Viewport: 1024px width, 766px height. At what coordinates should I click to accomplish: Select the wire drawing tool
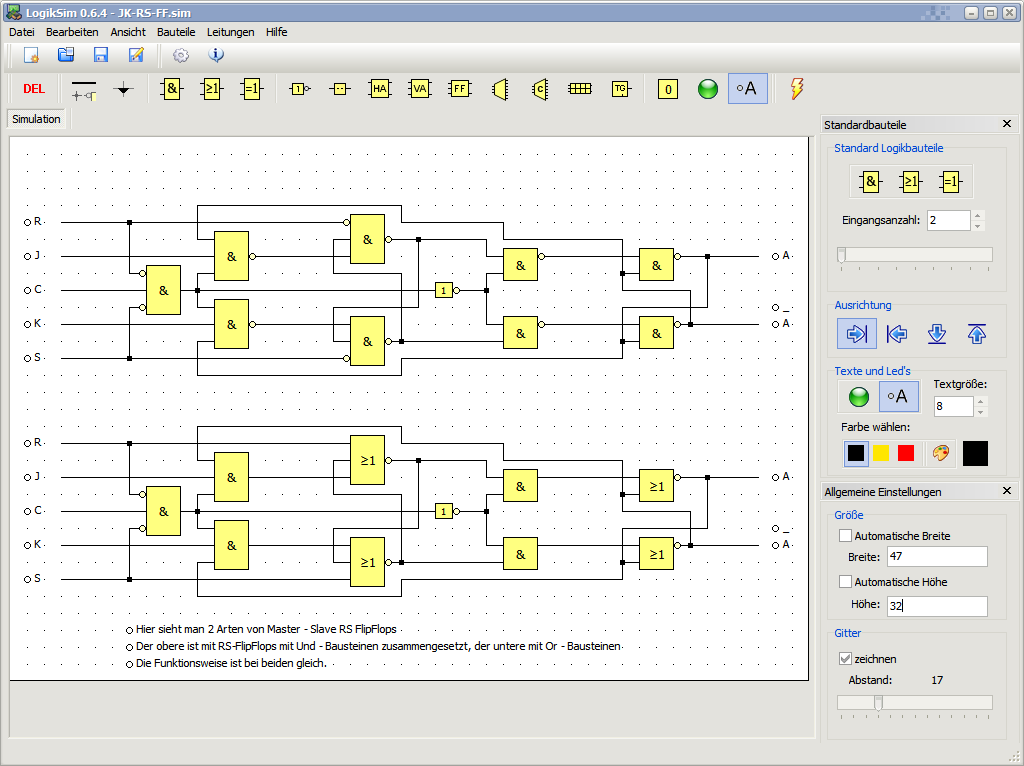coord(84,89)
